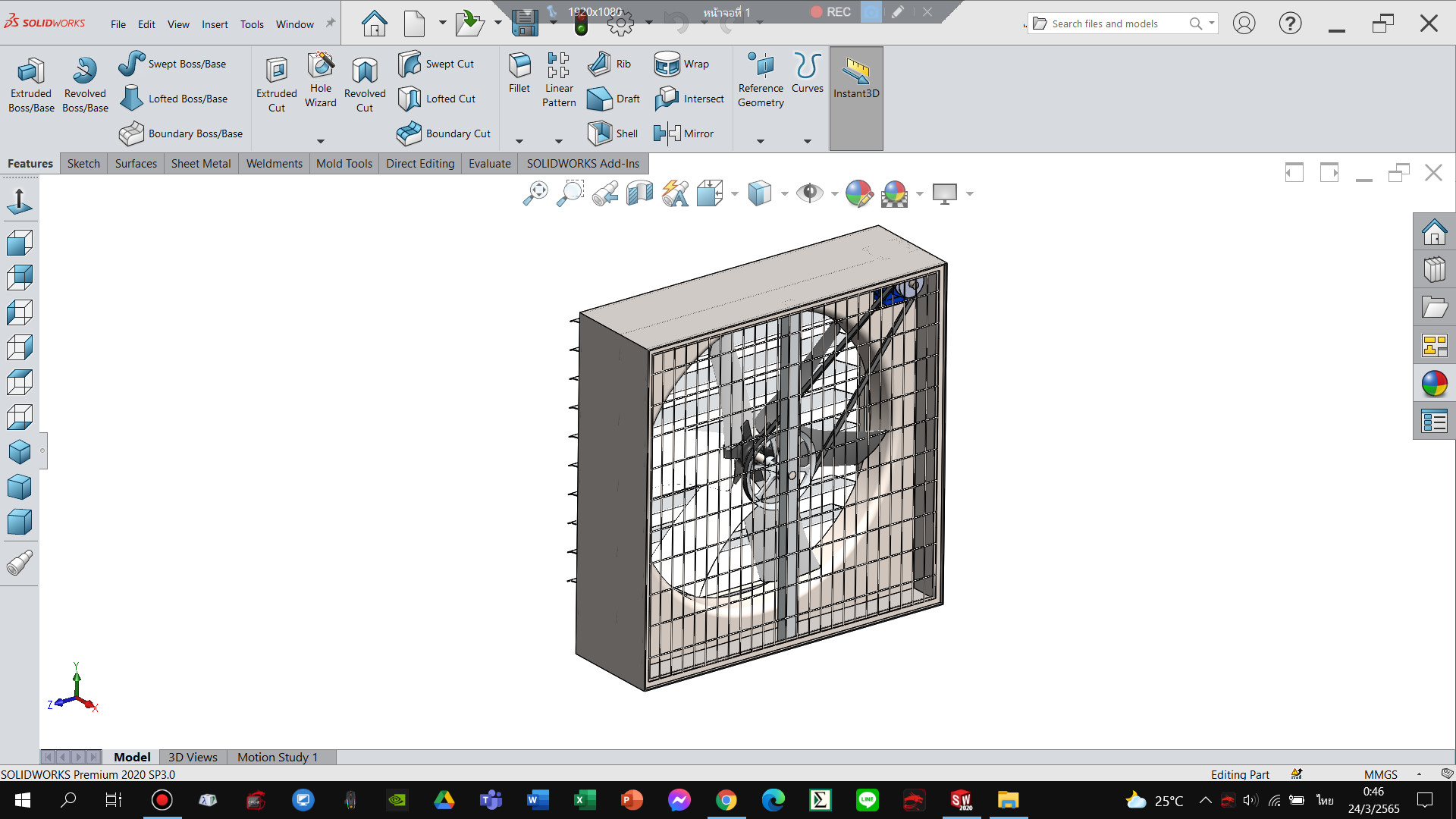Pin the SOLIDWORKS menu bar
Viewport: 1456px width, 819px height.
331,24
